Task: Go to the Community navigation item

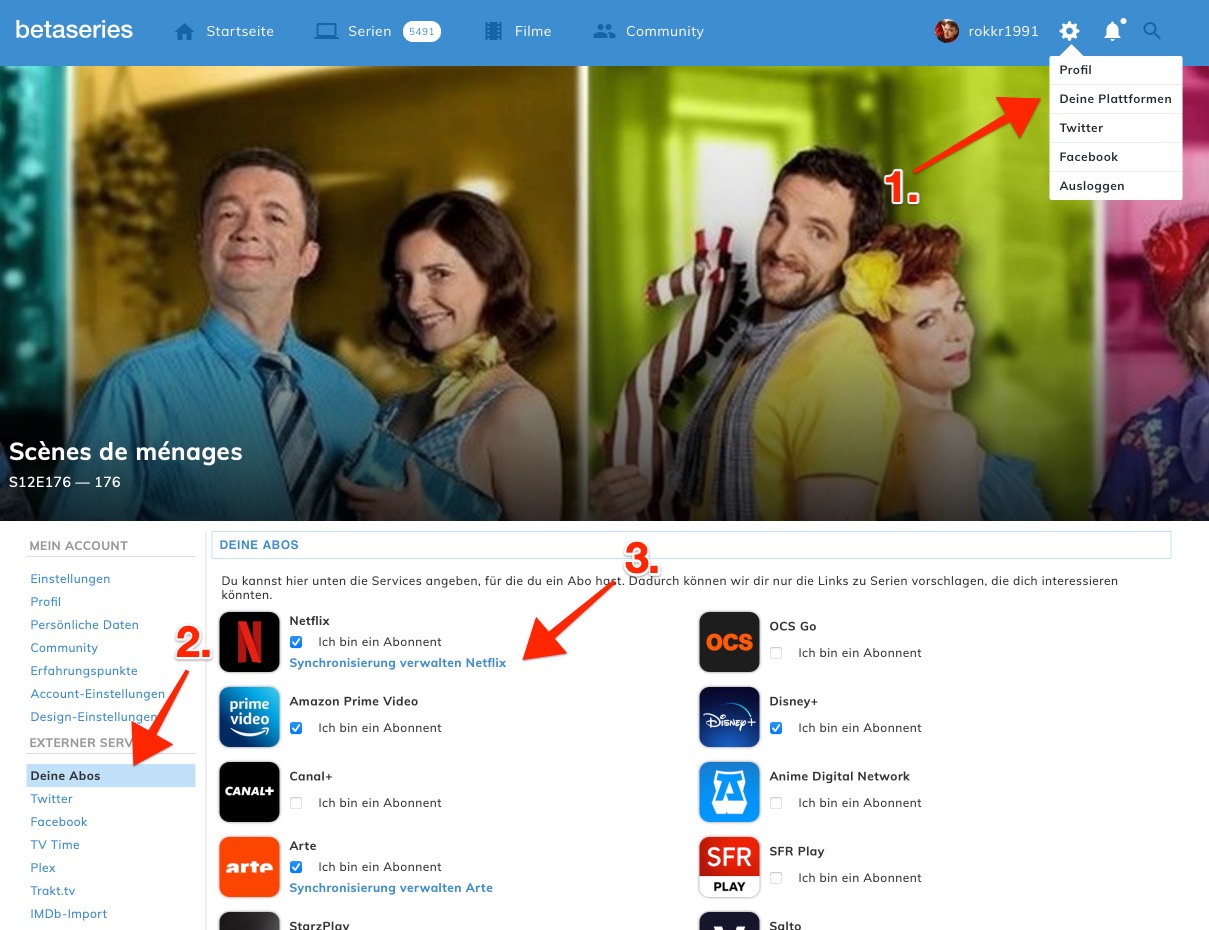Action: (664, 31)
